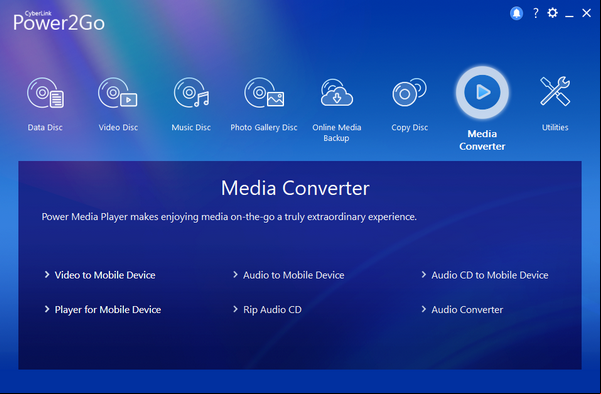Click the chevron beside Audio Converter

point(424,309)
